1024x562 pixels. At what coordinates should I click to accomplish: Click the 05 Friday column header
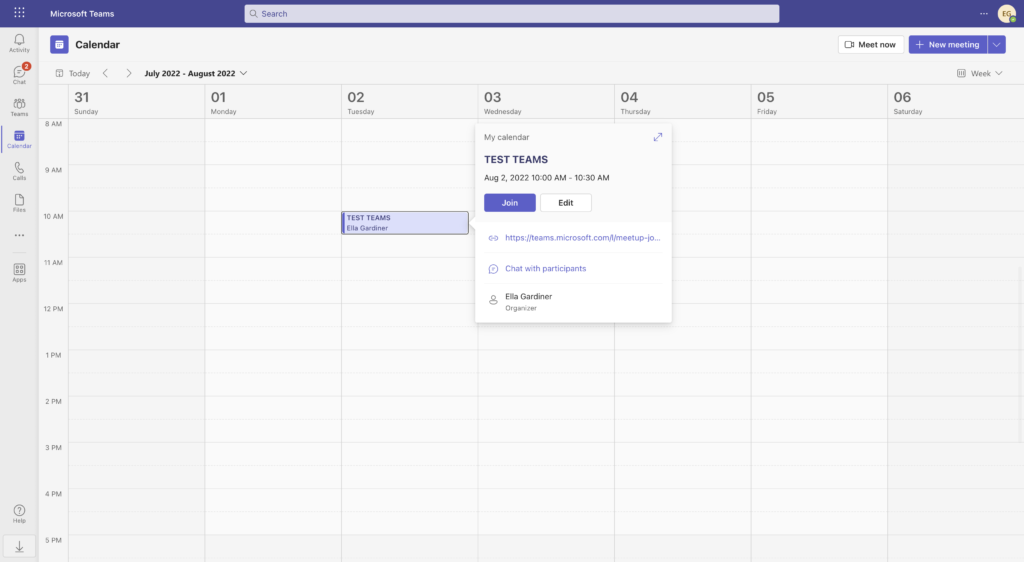point(819,102)
